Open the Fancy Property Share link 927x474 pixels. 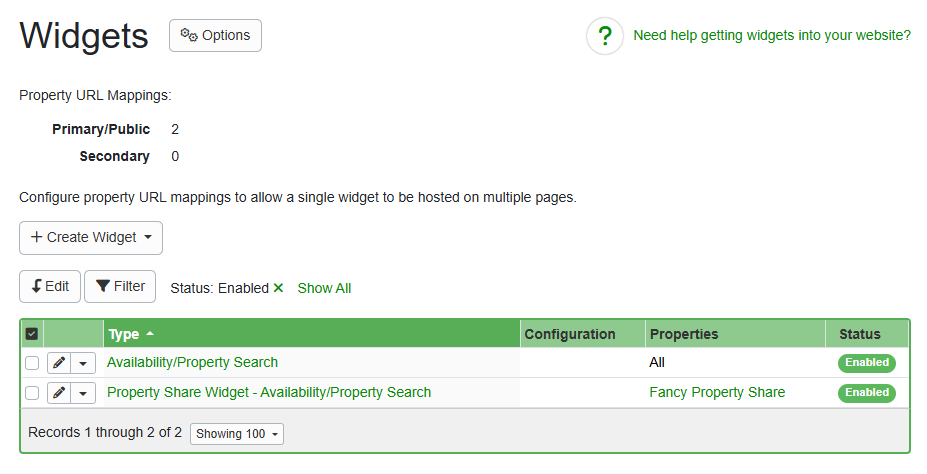717,392
